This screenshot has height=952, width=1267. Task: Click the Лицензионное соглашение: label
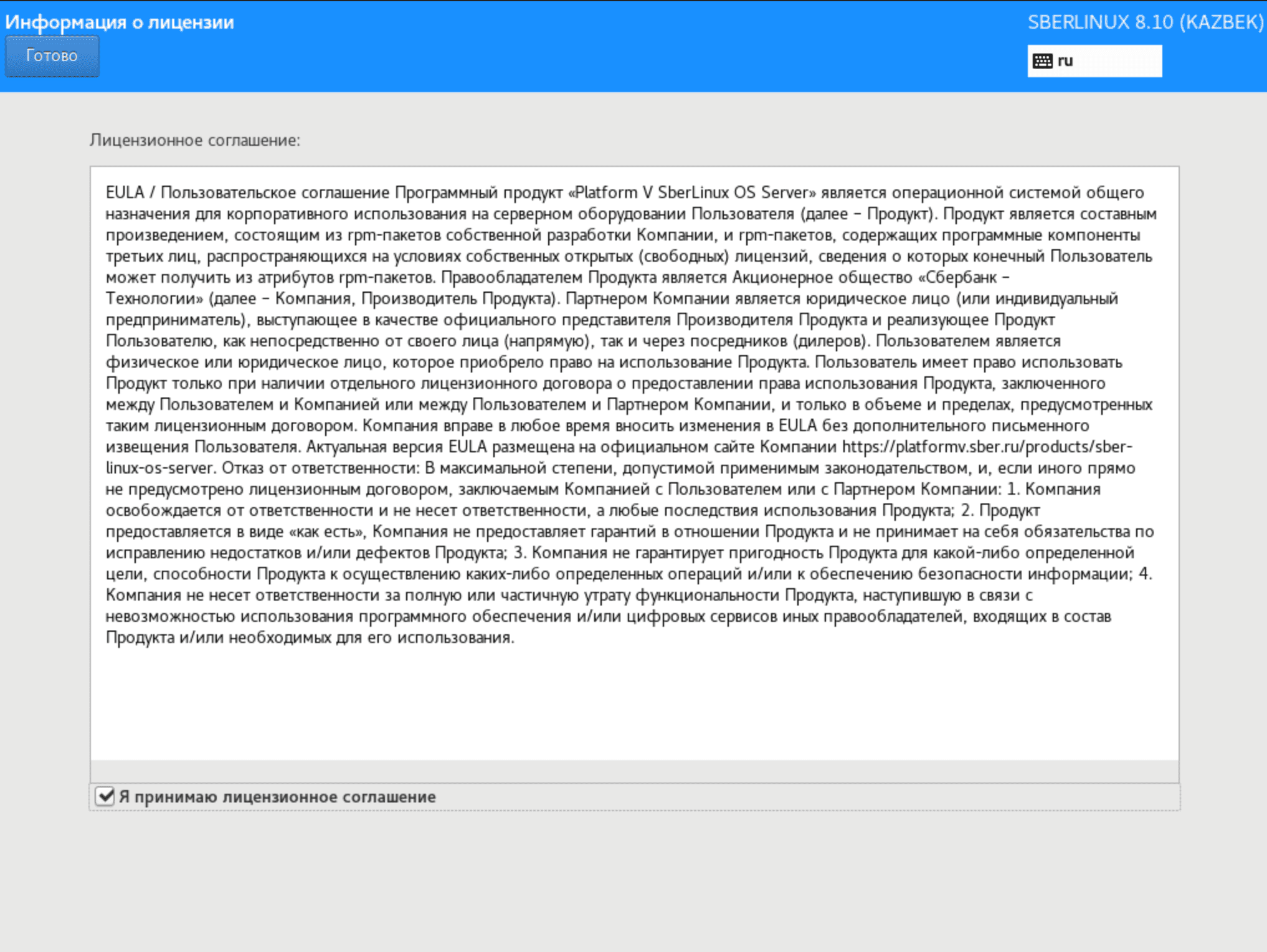195,140
